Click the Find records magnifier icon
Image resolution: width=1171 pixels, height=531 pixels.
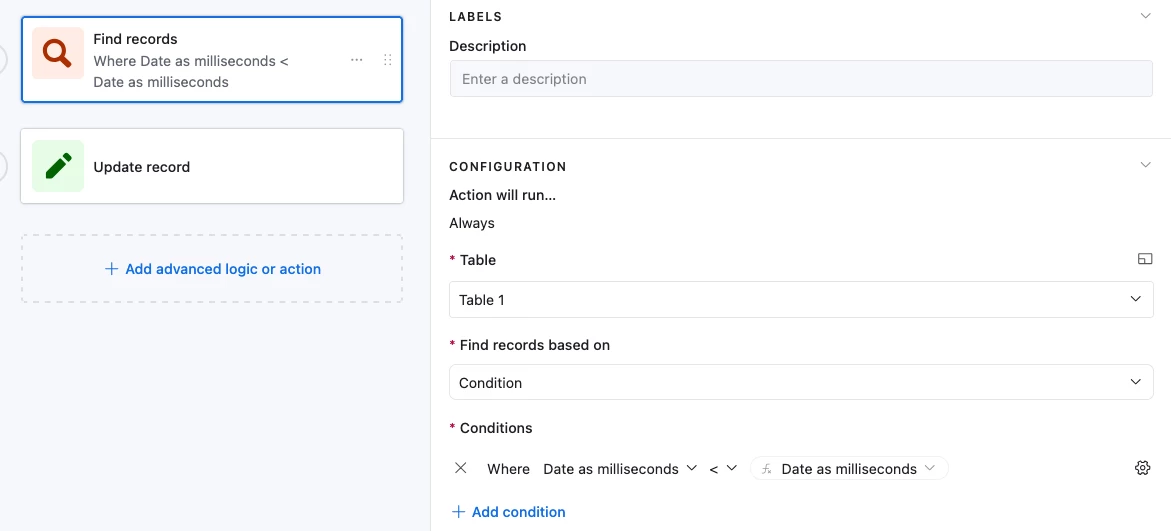coord(58,54)
